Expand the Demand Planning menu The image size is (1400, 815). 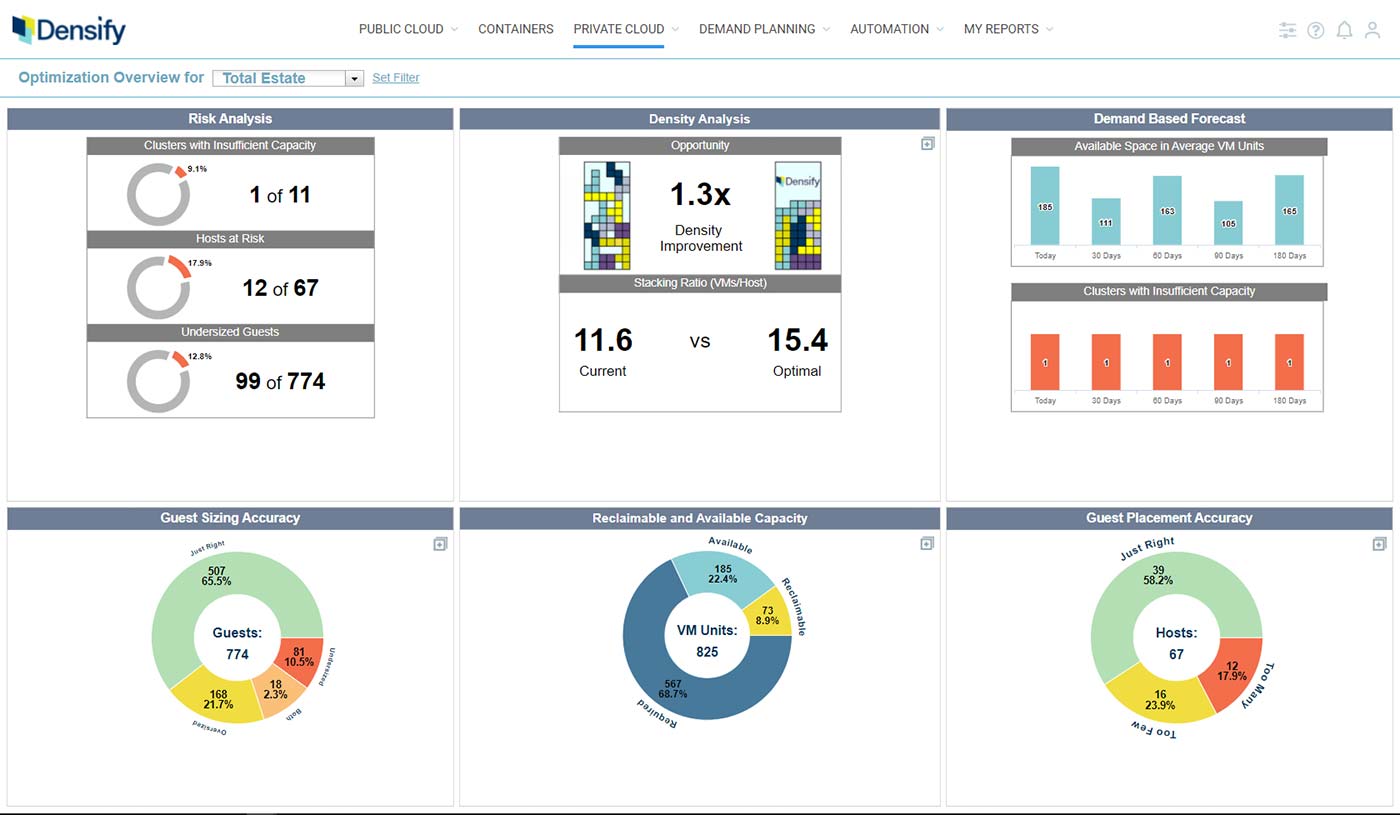tap(764, 29)
